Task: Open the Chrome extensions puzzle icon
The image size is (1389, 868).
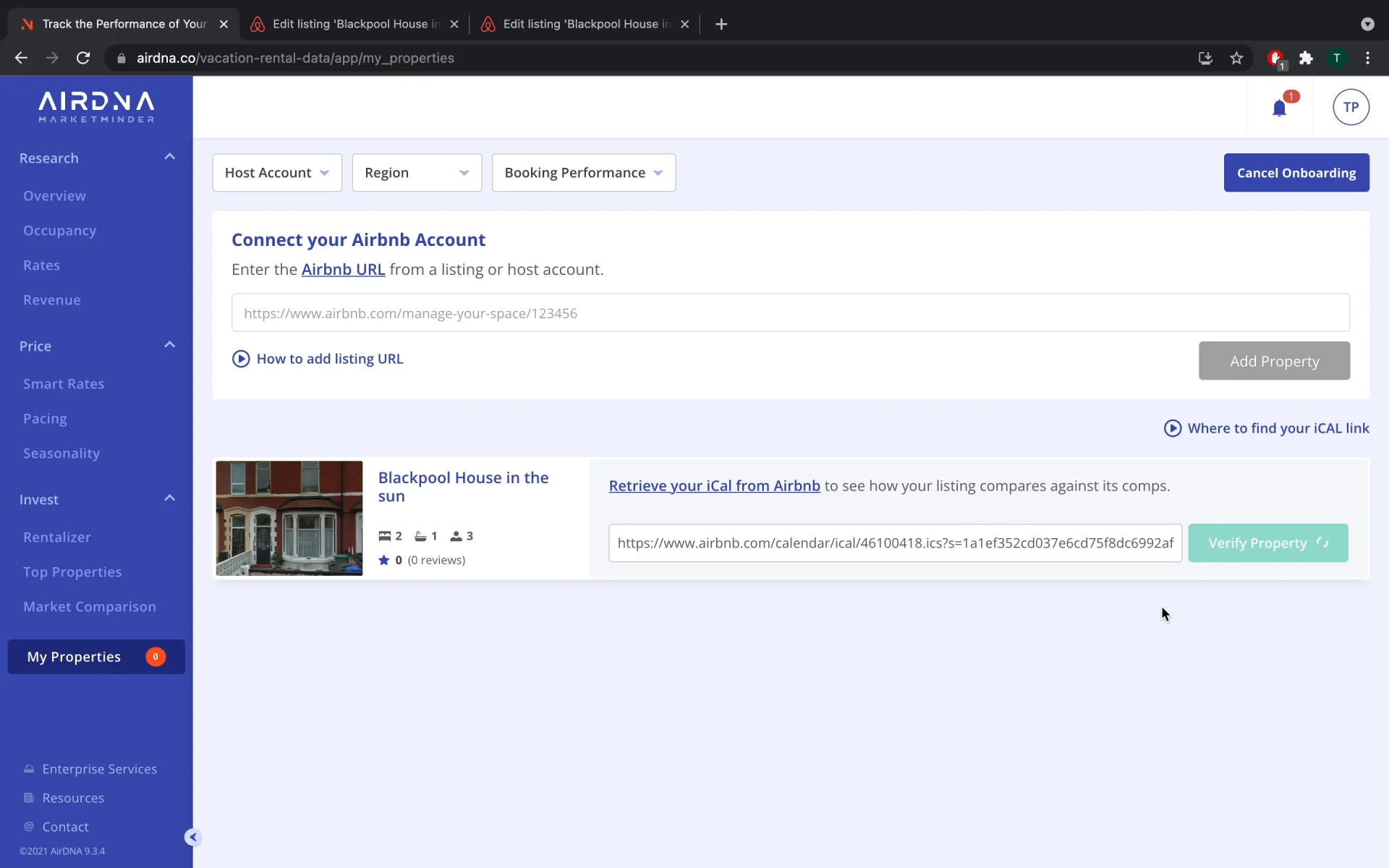Action: pos(1306,58)
